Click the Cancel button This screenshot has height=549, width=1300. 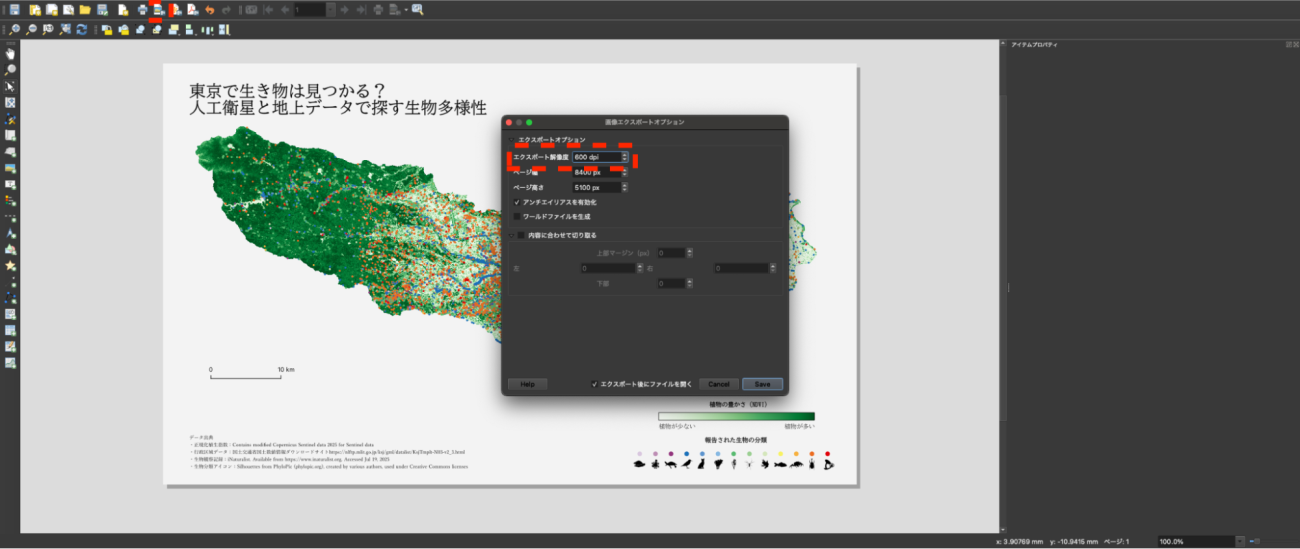[718, 384]
